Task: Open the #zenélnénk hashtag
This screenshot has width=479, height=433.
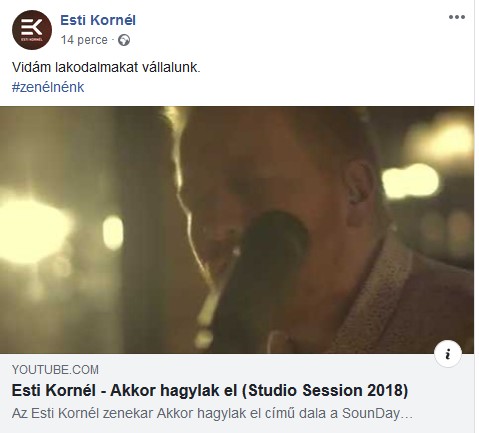Action: coord(48,87)
